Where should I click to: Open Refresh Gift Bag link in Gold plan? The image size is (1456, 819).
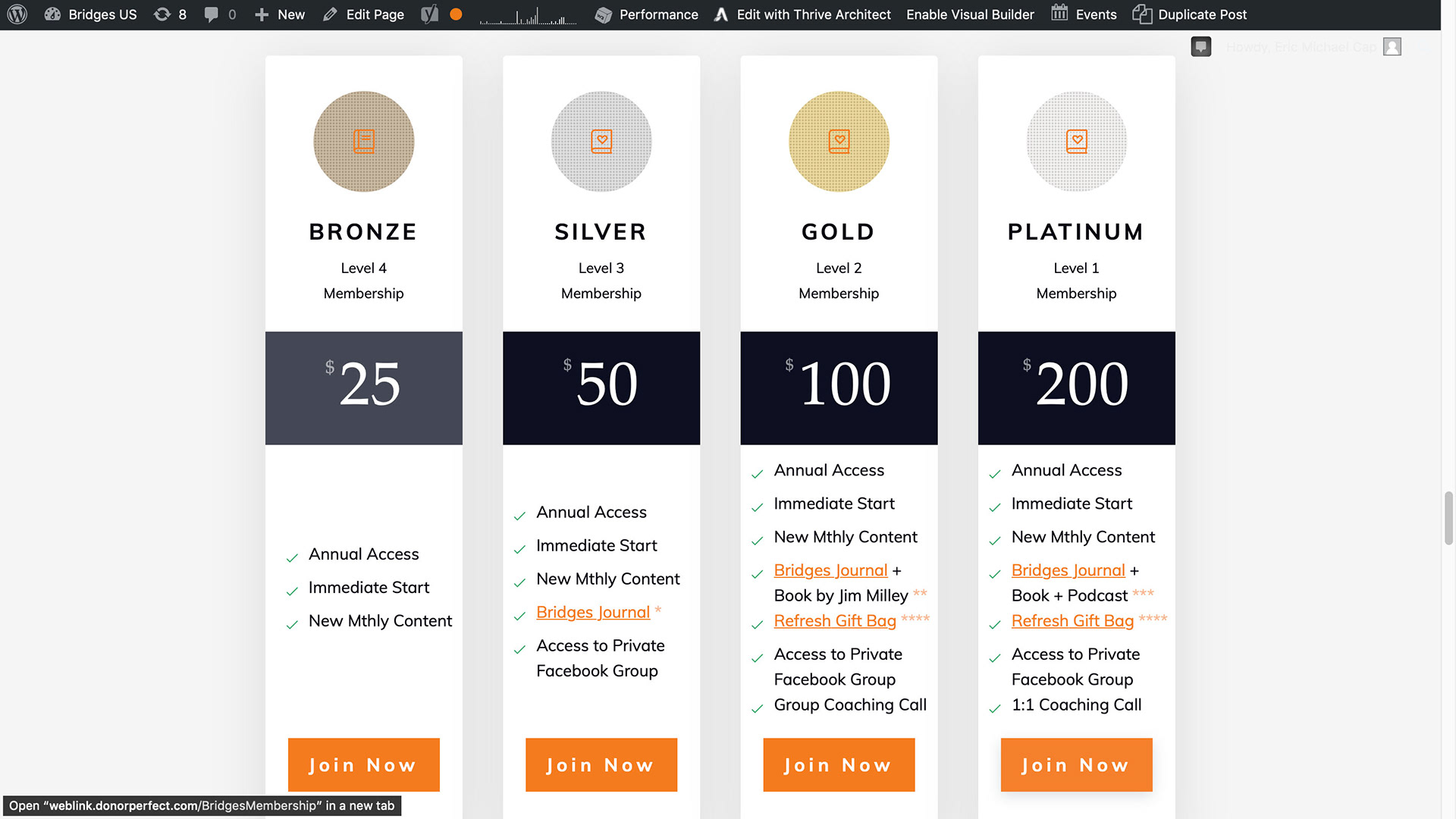835,620
